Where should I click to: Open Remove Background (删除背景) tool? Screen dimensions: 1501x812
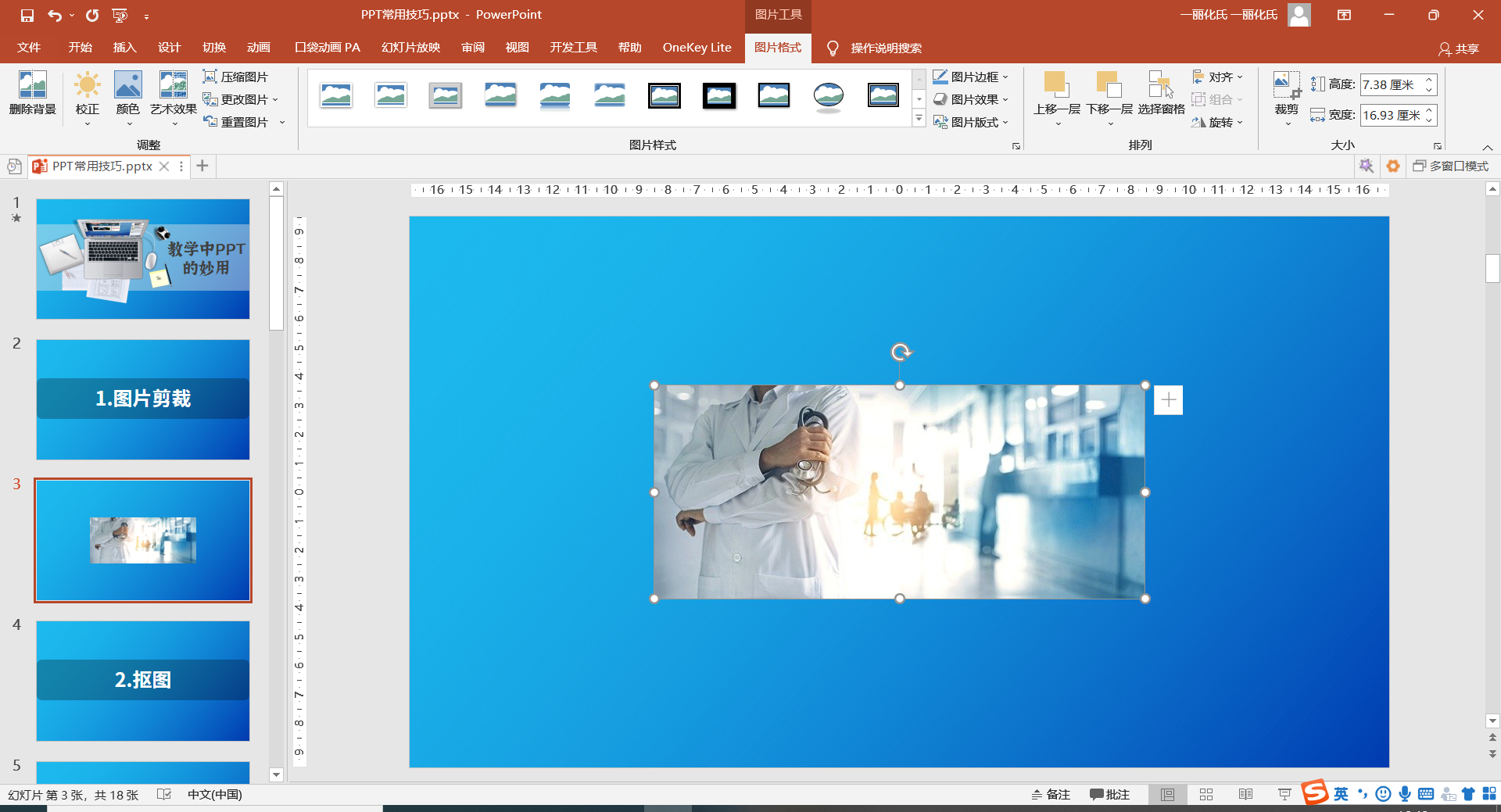pos(33,94)
